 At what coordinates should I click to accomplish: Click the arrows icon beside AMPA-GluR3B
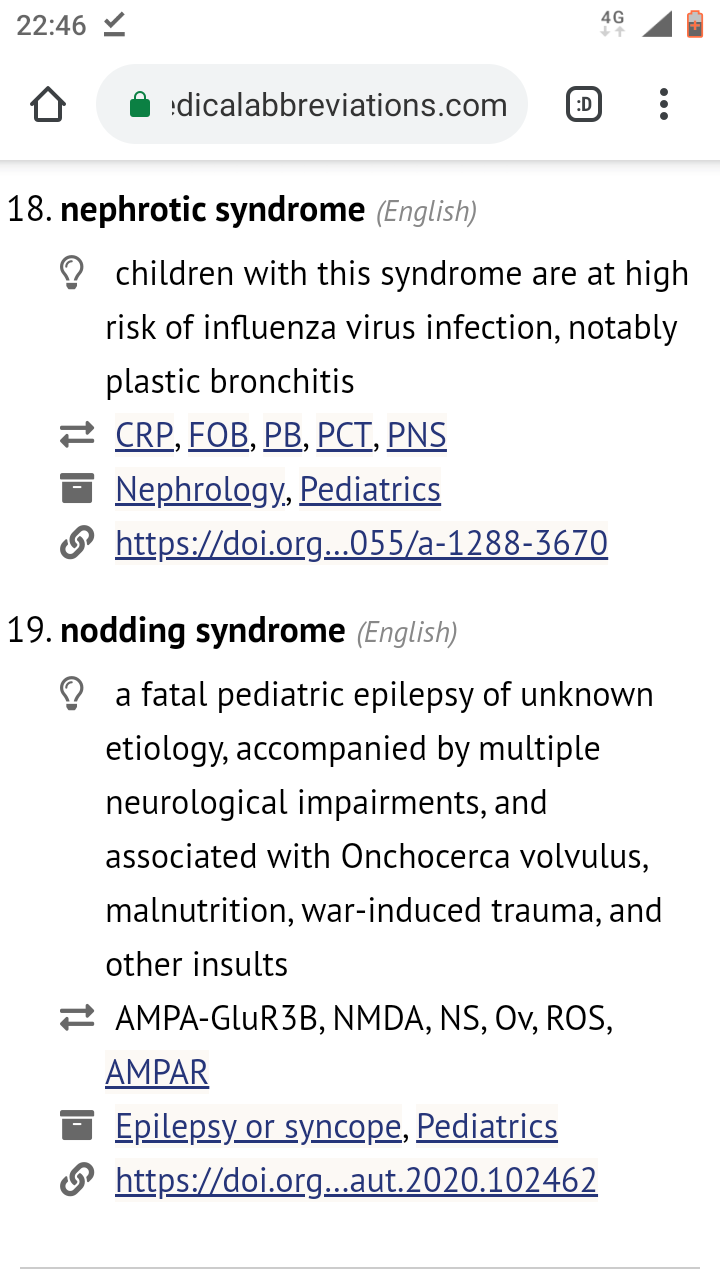[76, 1018]
